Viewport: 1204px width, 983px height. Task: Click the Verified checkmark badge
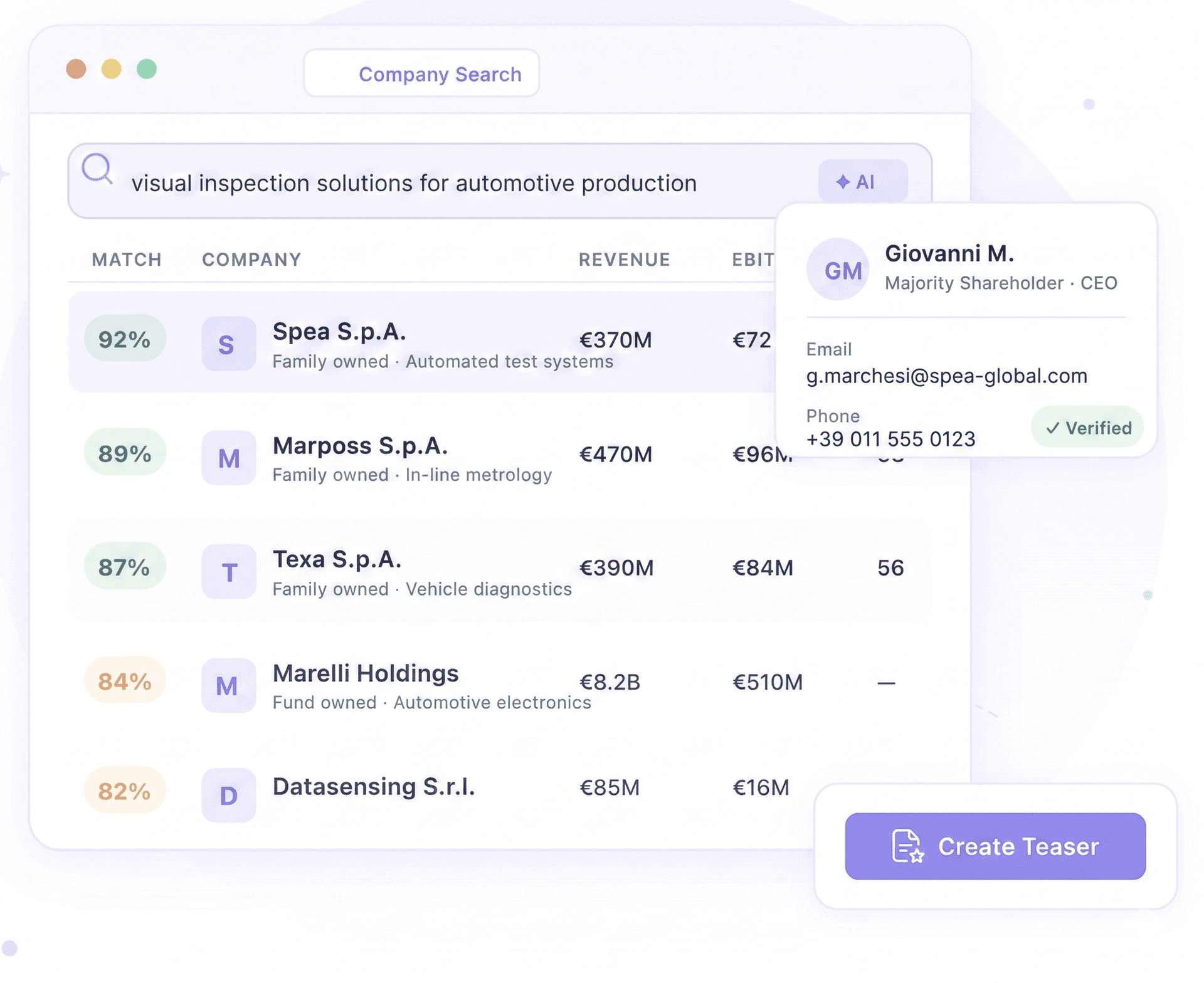1087,427
